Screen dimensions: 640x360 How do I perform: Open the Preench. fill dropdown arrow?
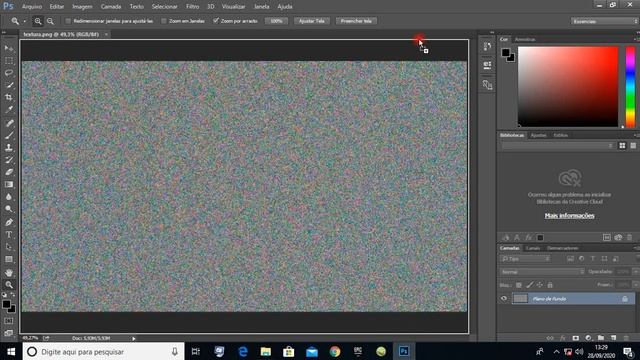pyautogui.click(x=635, y=285)
